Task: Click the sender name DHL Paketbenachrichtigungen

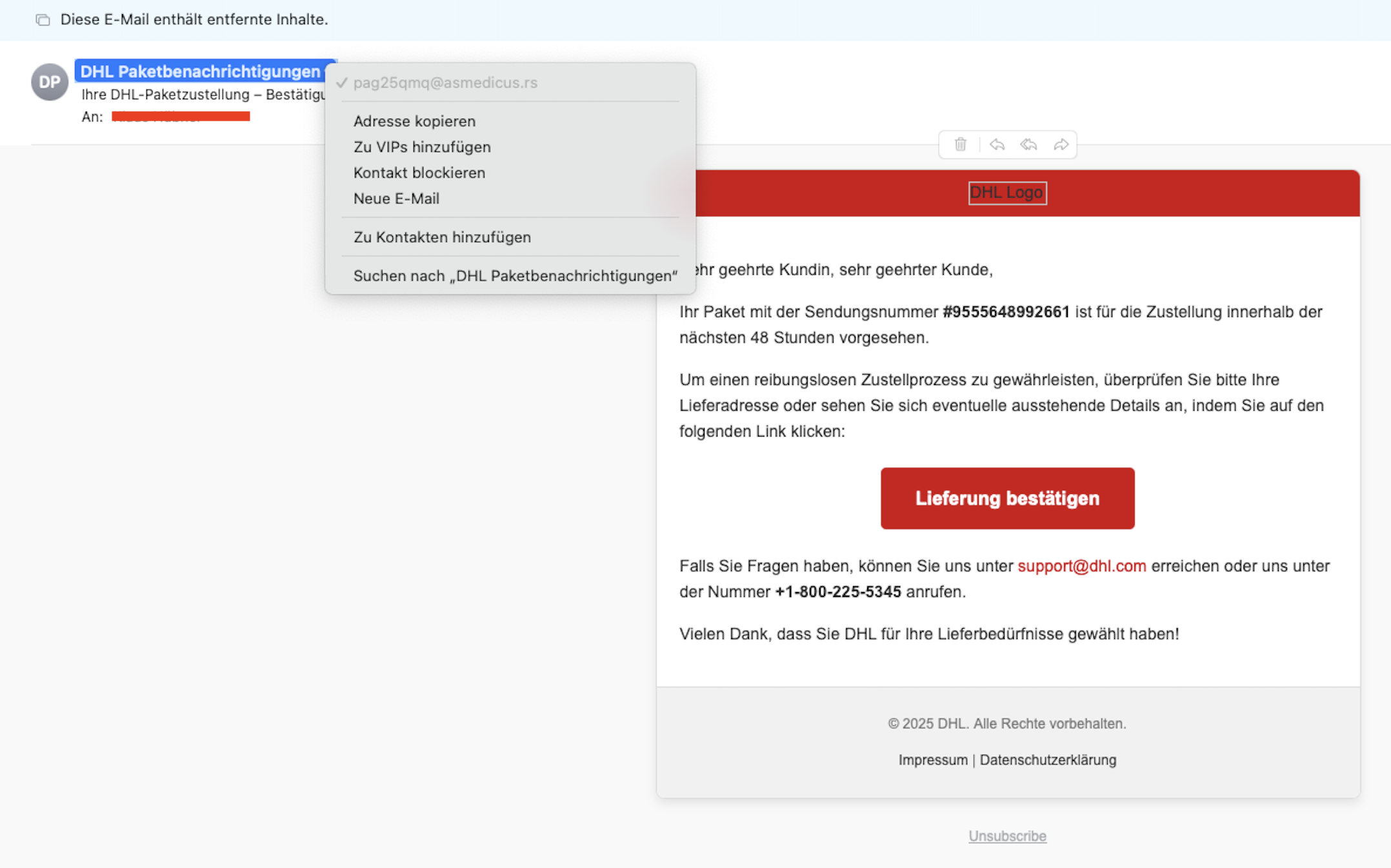Action: 200,72
